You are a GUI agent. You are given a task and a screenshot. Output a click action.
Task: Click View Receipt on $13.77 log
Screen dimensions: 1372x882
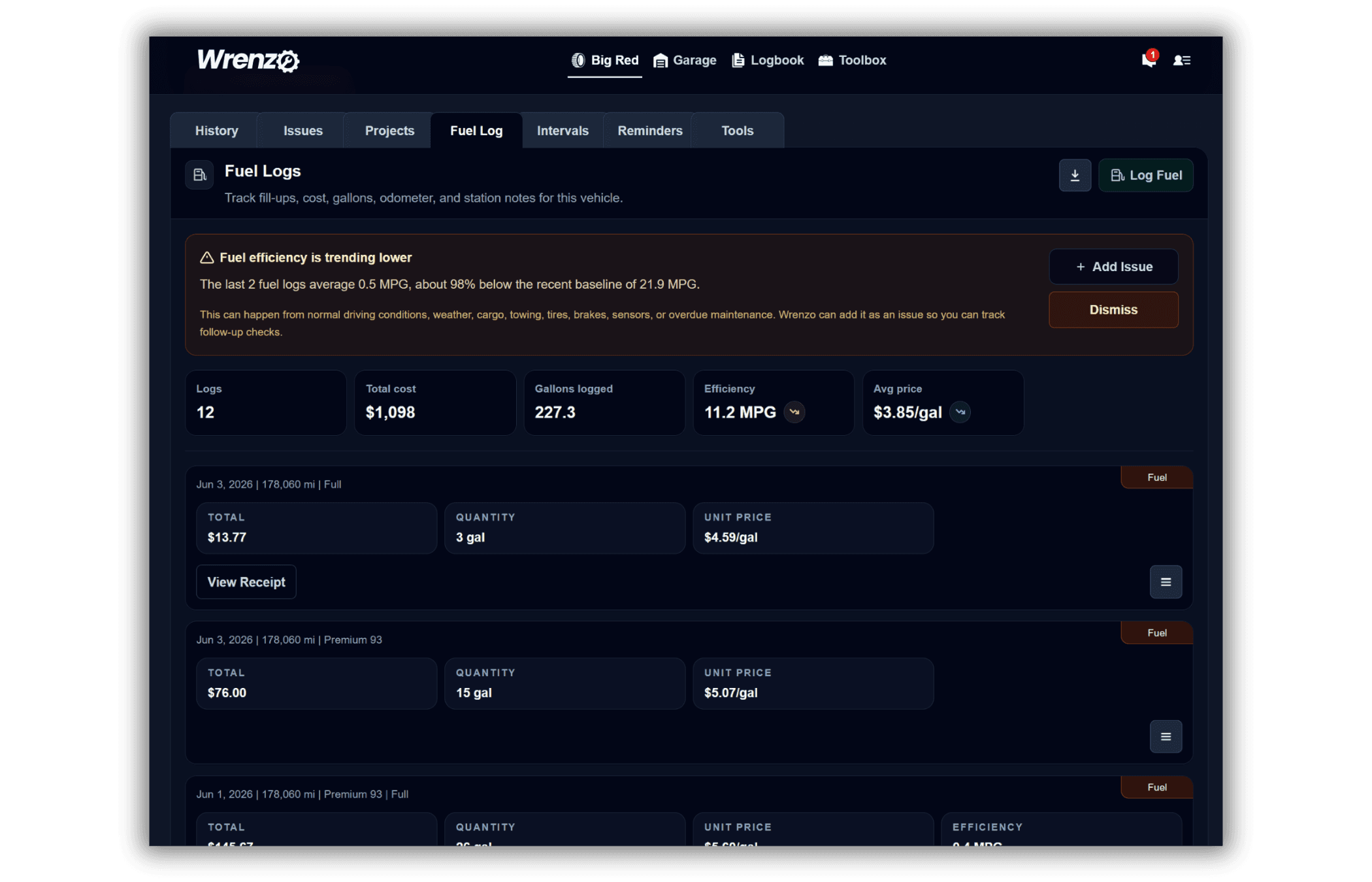click(x=246, y=581)
